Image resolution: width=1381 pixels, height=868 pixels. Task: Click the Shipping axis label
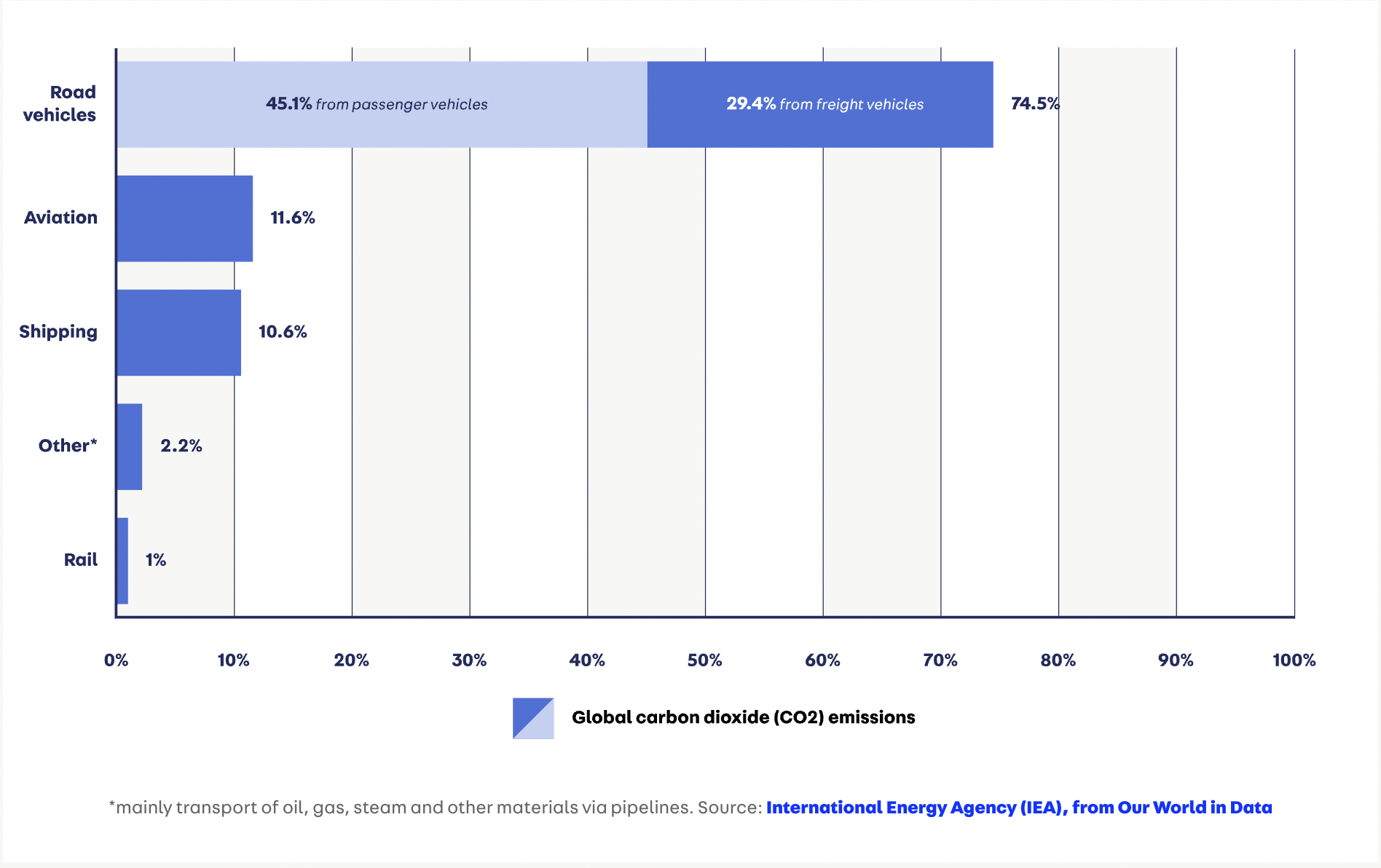tap(58, 332)
